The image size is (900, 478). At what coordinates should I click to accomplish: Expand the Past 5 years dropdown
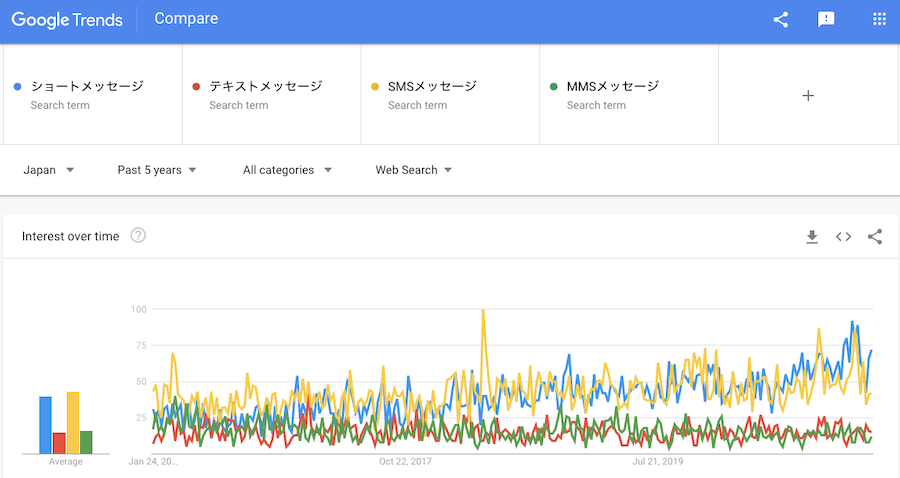pyautogui.click(x=157, y=170)
